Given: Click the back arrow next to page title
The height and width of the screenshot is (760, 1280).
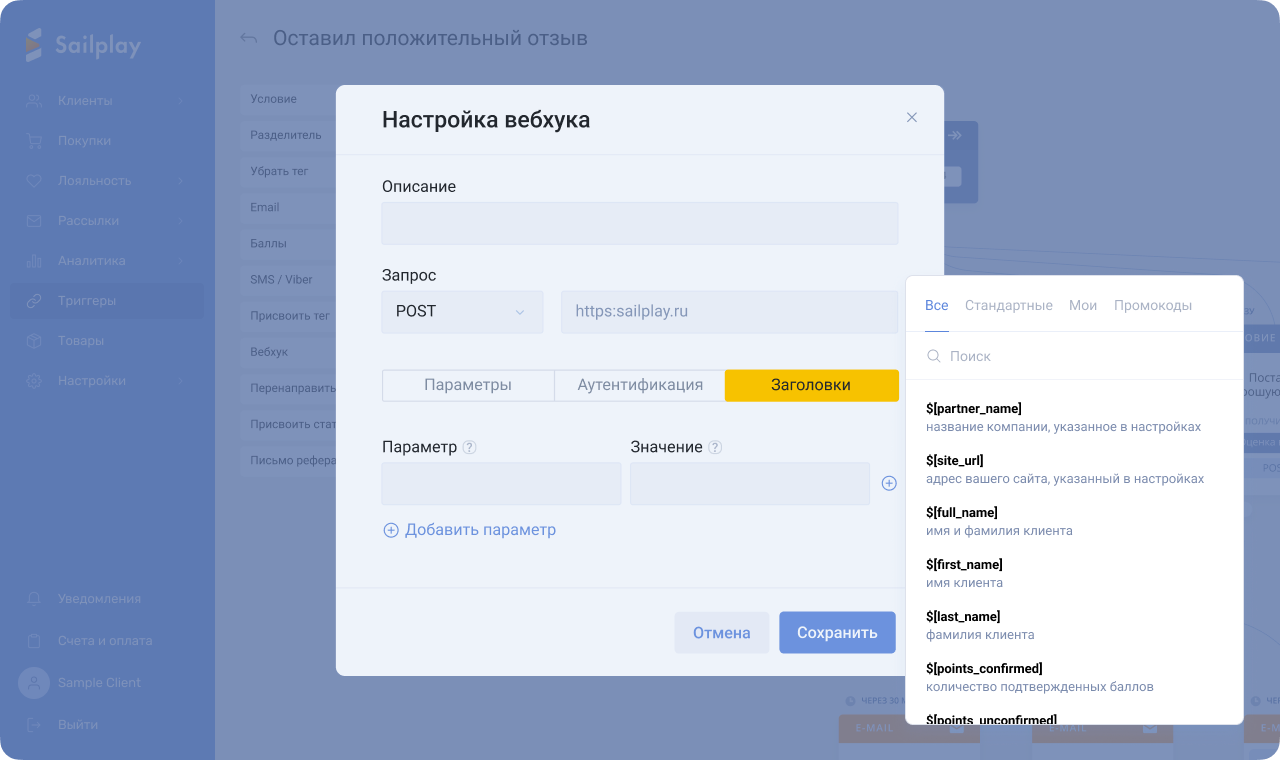Looking at the screenshot, I should pos(248,39).
